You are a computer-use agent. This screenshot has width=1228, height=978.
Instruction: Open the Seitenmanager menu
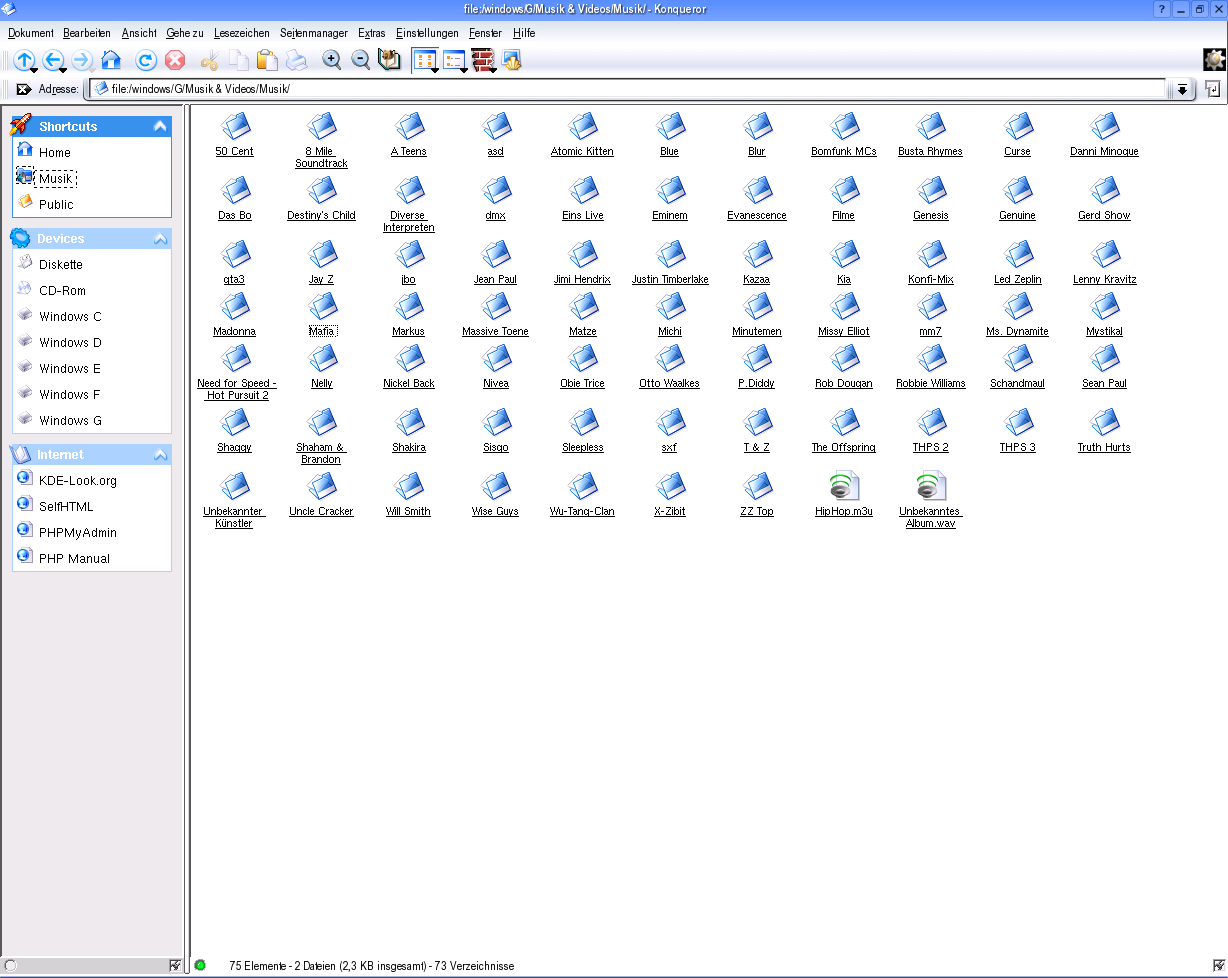tap(314, 33)
